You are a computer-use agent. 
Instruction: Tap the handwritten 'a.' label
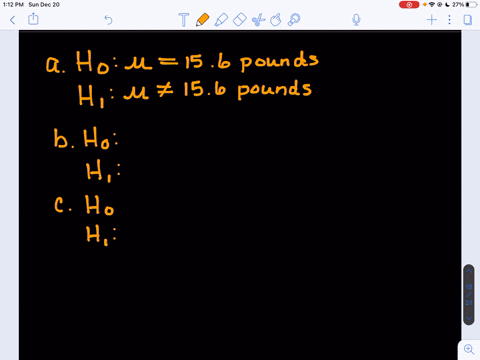[x=55, y=64]
